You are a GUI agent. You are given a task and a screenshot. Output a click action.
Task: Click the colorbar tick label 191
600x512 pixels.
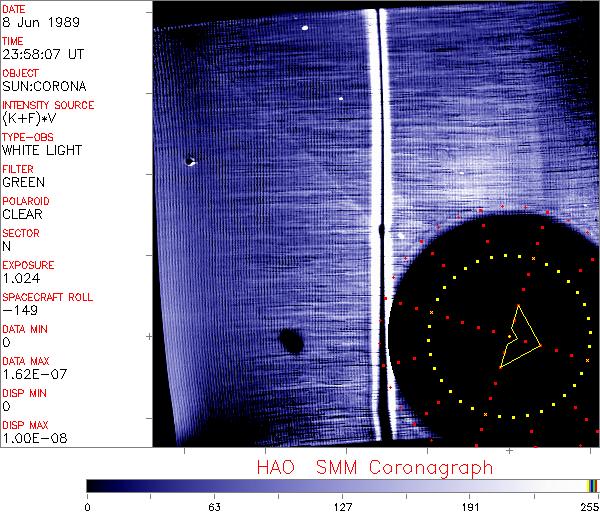tap(470, 506)
